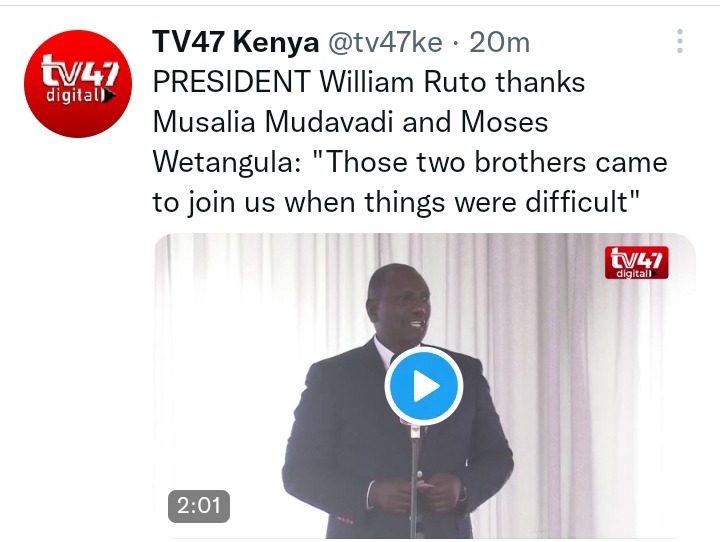
Task: Click the quote "Those two brothers came"
Action: click(490, 162)
